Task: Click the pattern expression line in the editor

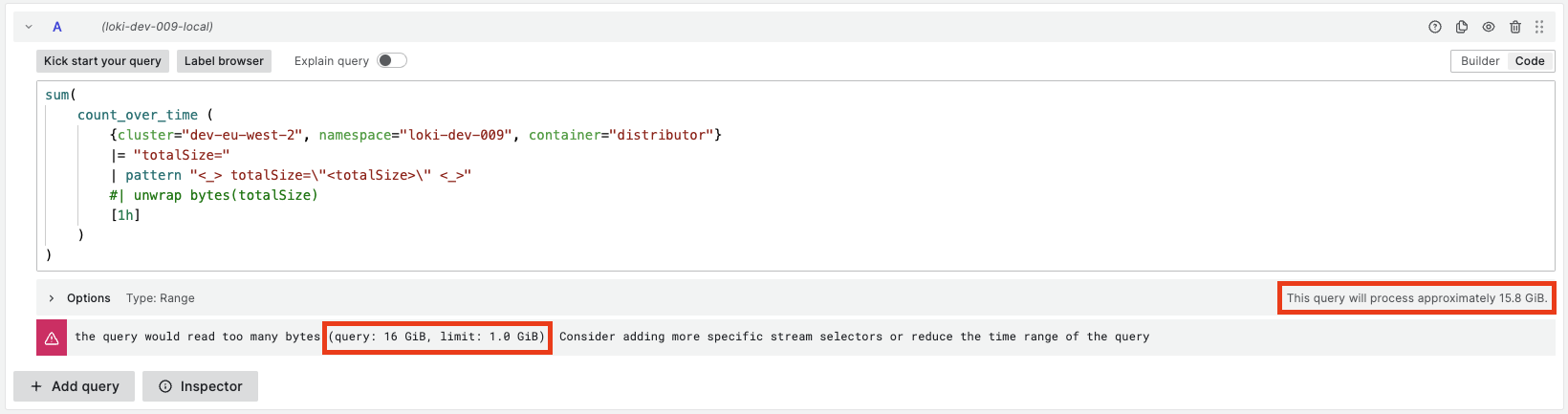Action: pos(291,175)
